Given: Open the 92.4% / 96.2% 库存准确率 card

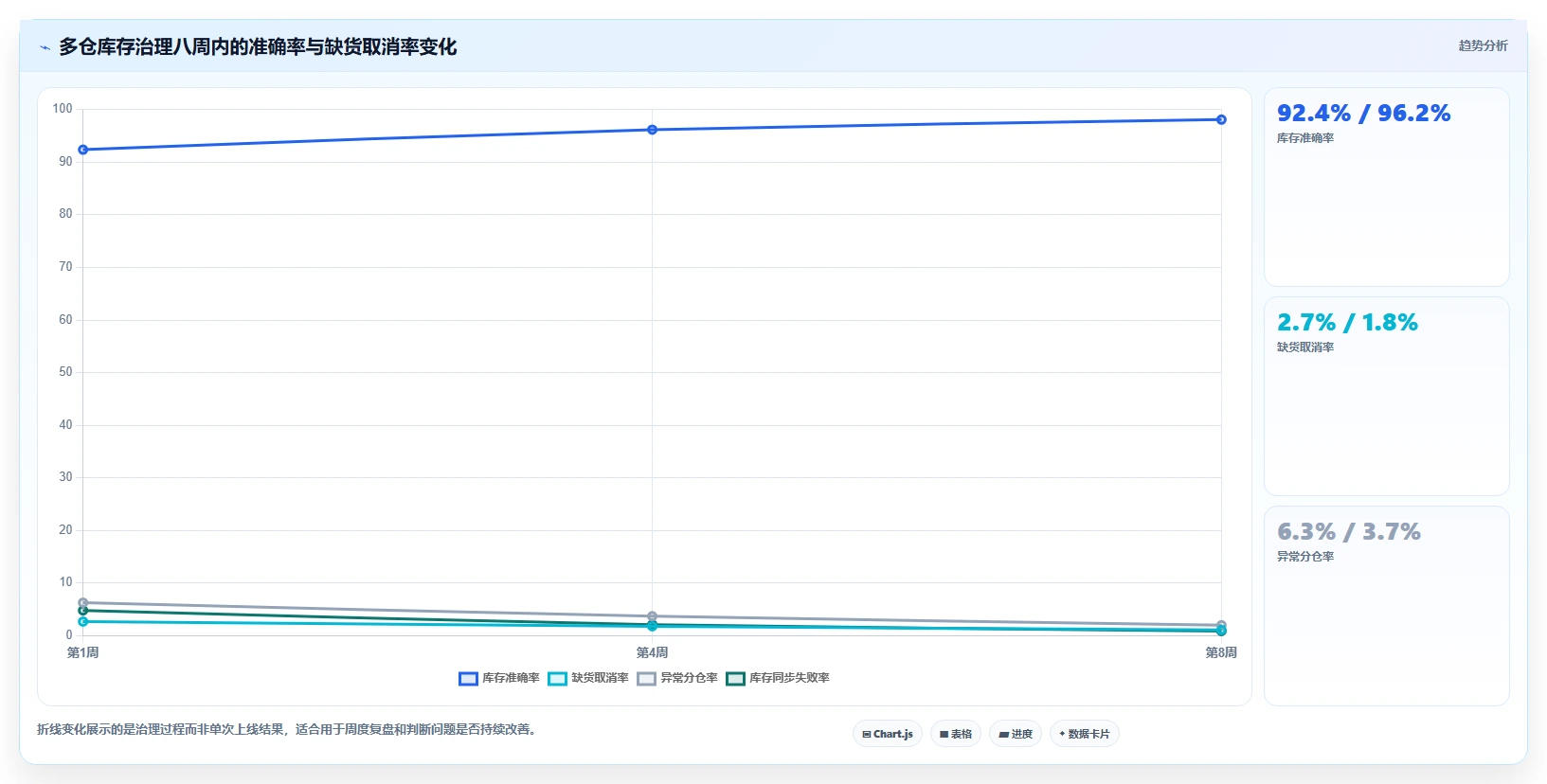Looking at the screenshot, I should click(1387, 187).
